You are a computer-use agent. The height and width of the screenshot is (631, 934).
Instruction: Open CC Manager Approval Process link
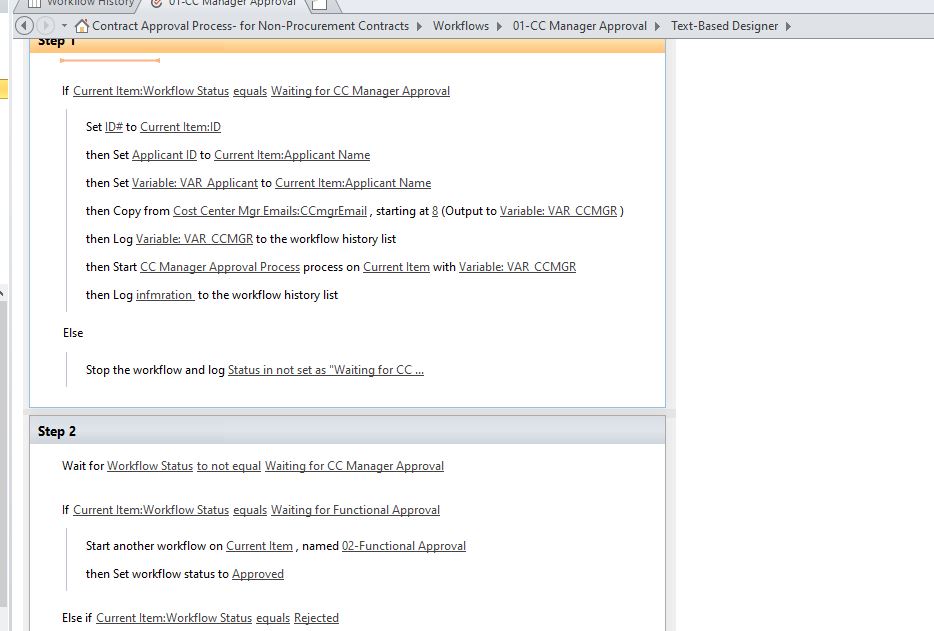coord(220,267)
